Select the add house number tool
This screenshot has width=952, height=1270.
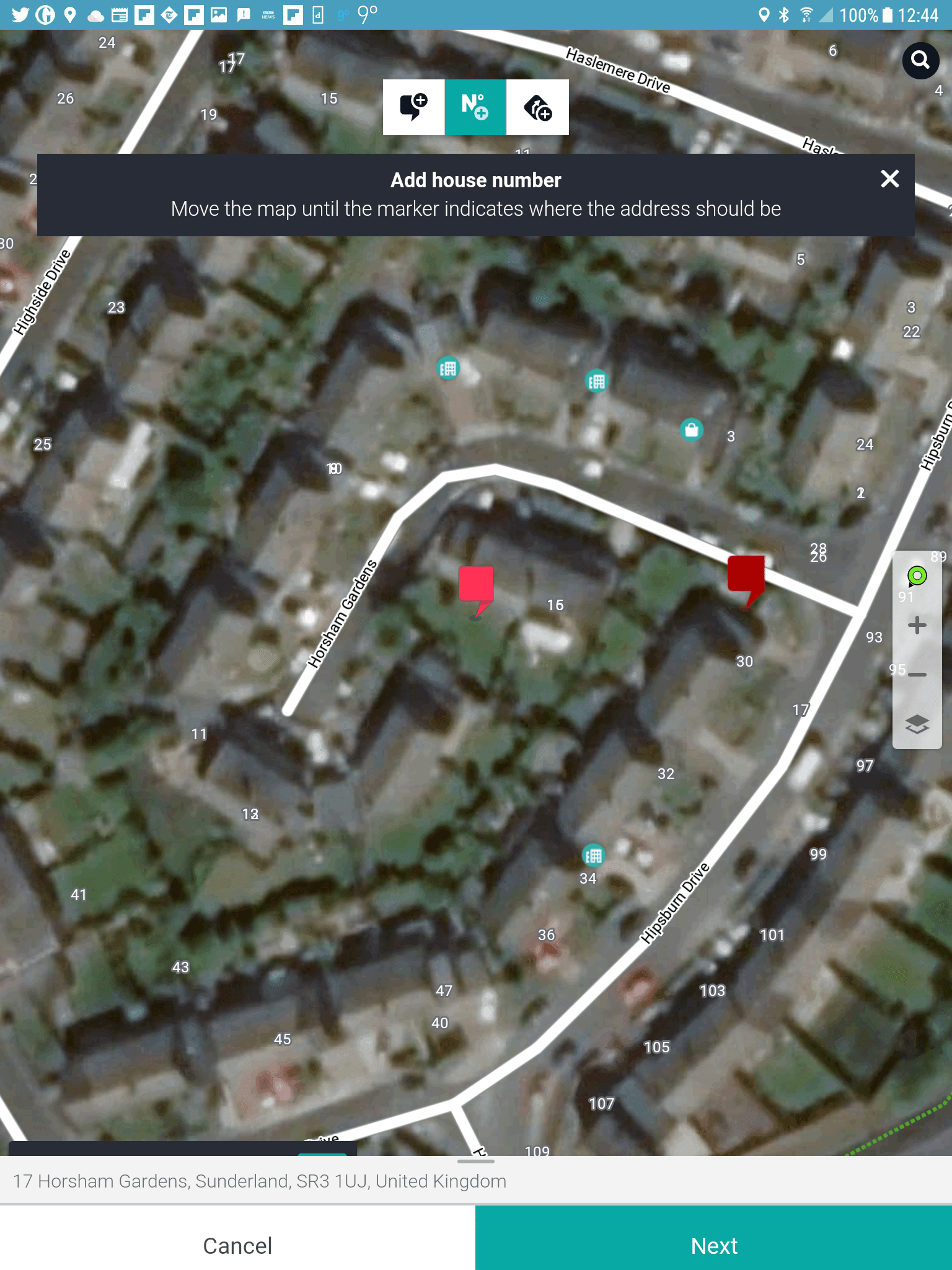pos(475,107)
